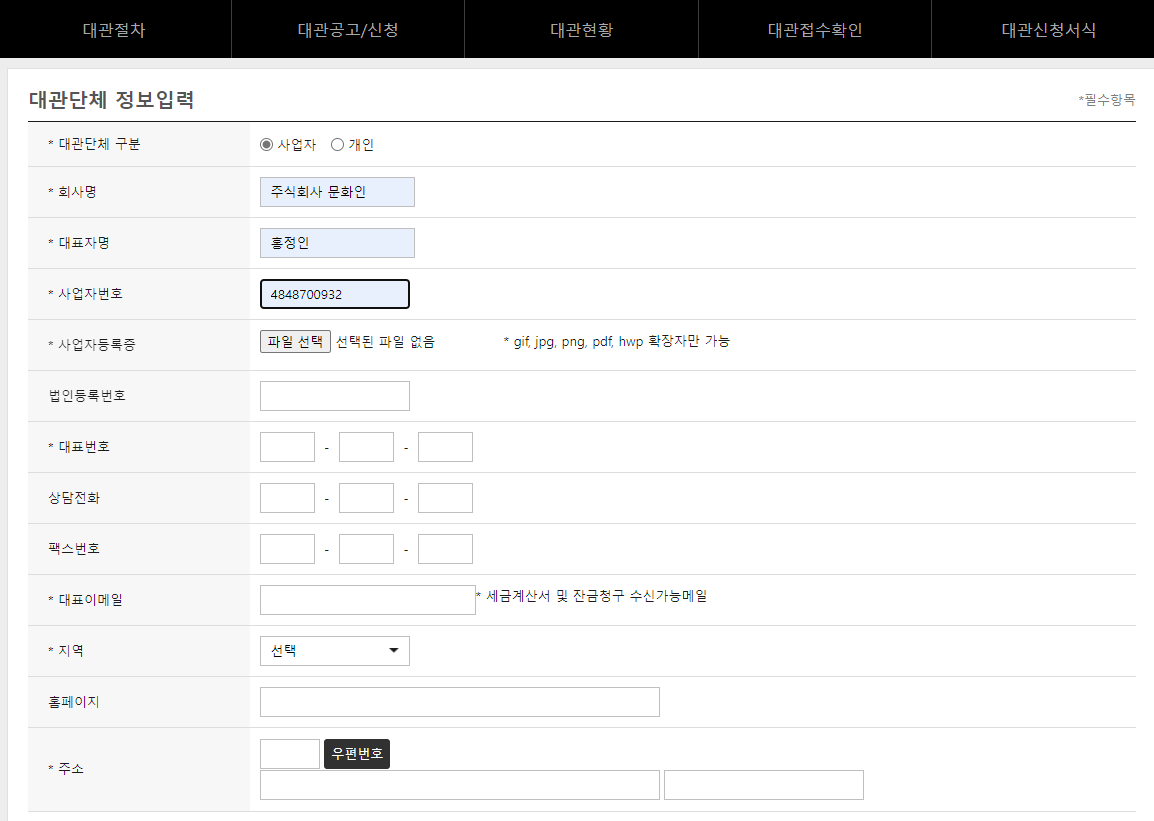The width and height of the screenshot is (1154, 821).
Task: Click the 사업자등록증 row label
Action: pos(92,344)
